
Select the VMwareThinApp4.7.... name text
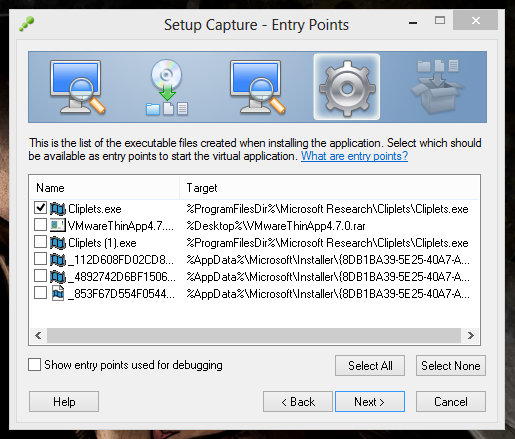tap(121, 226)
